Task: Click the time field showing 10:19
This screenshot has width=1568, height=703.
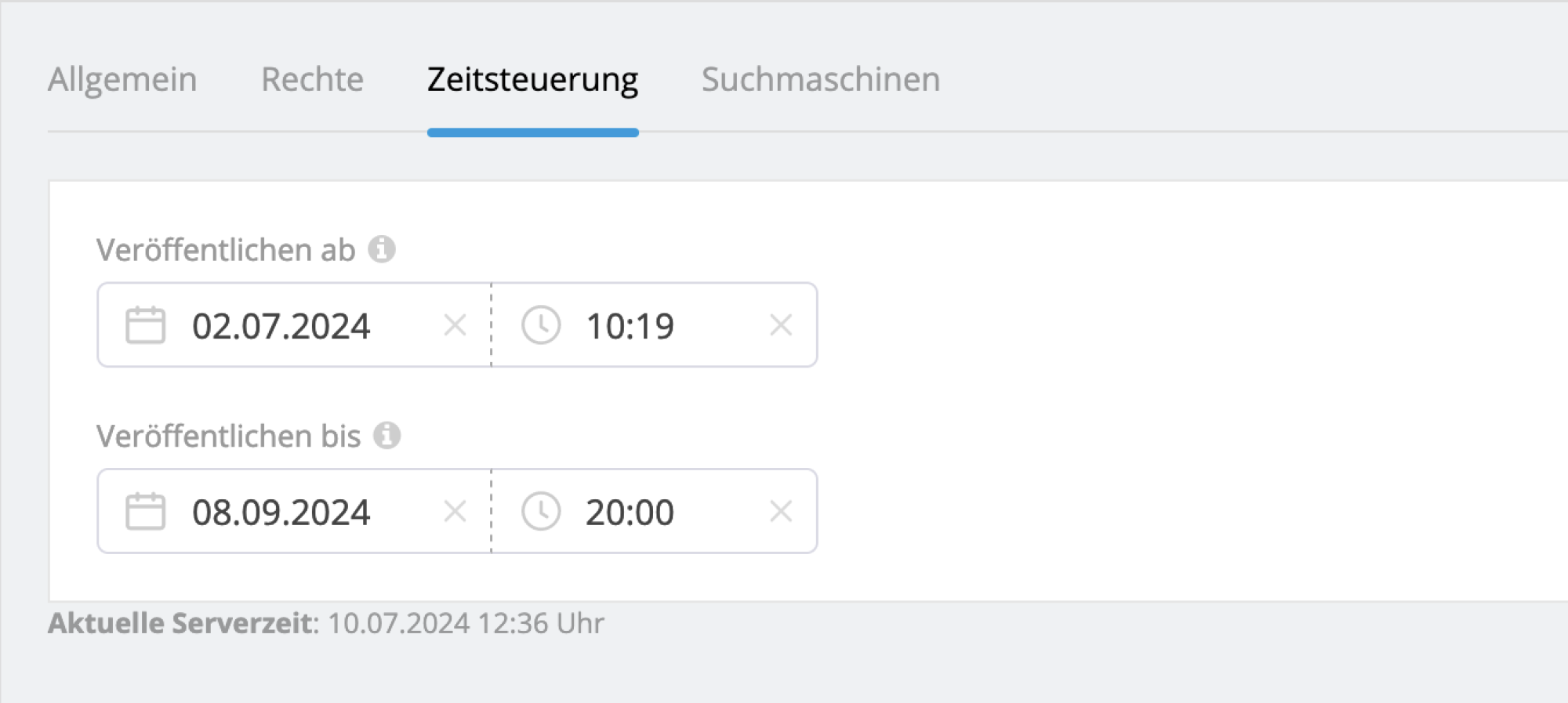Action: point(630,324)
